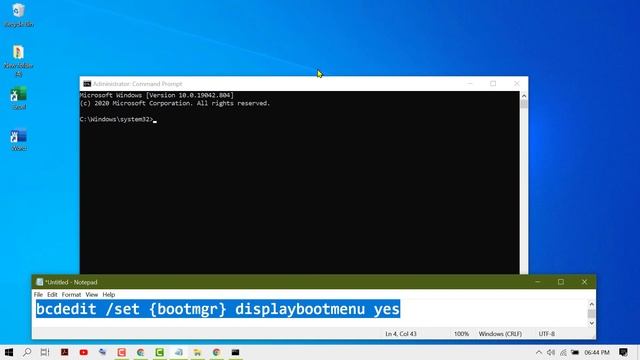Screen dimensions: 640x360
Task: Open Notepad File menu
Action: [x=38, y=294]
